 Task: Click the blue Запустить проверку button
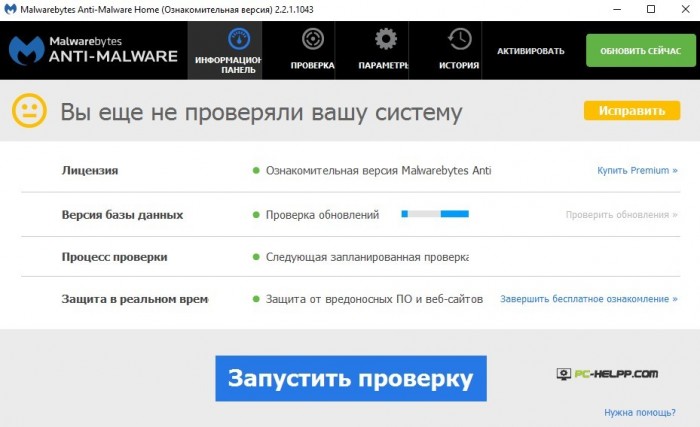pyautogui.click(x=351, y=378)
